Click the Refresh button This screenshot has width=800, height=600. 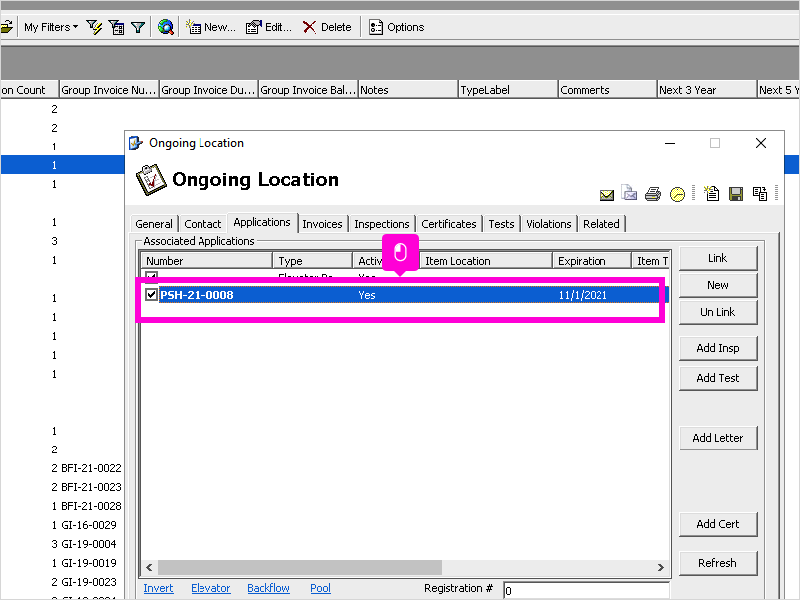[718, 563]
